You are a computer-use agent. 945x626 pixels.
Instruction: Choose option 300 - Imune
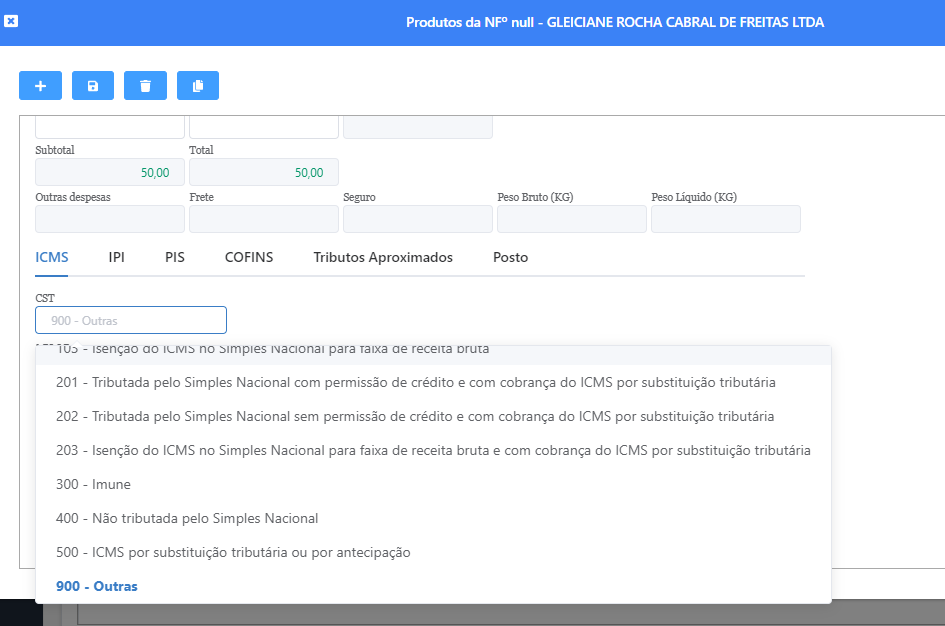[94, 484]
